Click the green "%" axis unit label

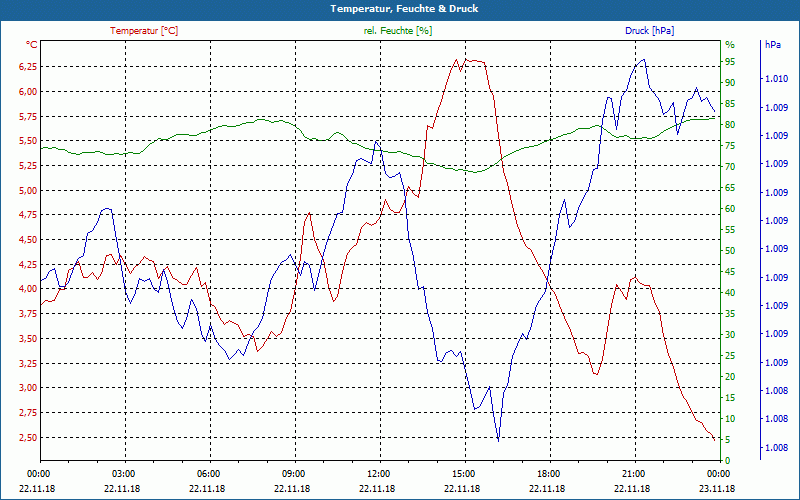pyautogui.click(x=730, y=45)
